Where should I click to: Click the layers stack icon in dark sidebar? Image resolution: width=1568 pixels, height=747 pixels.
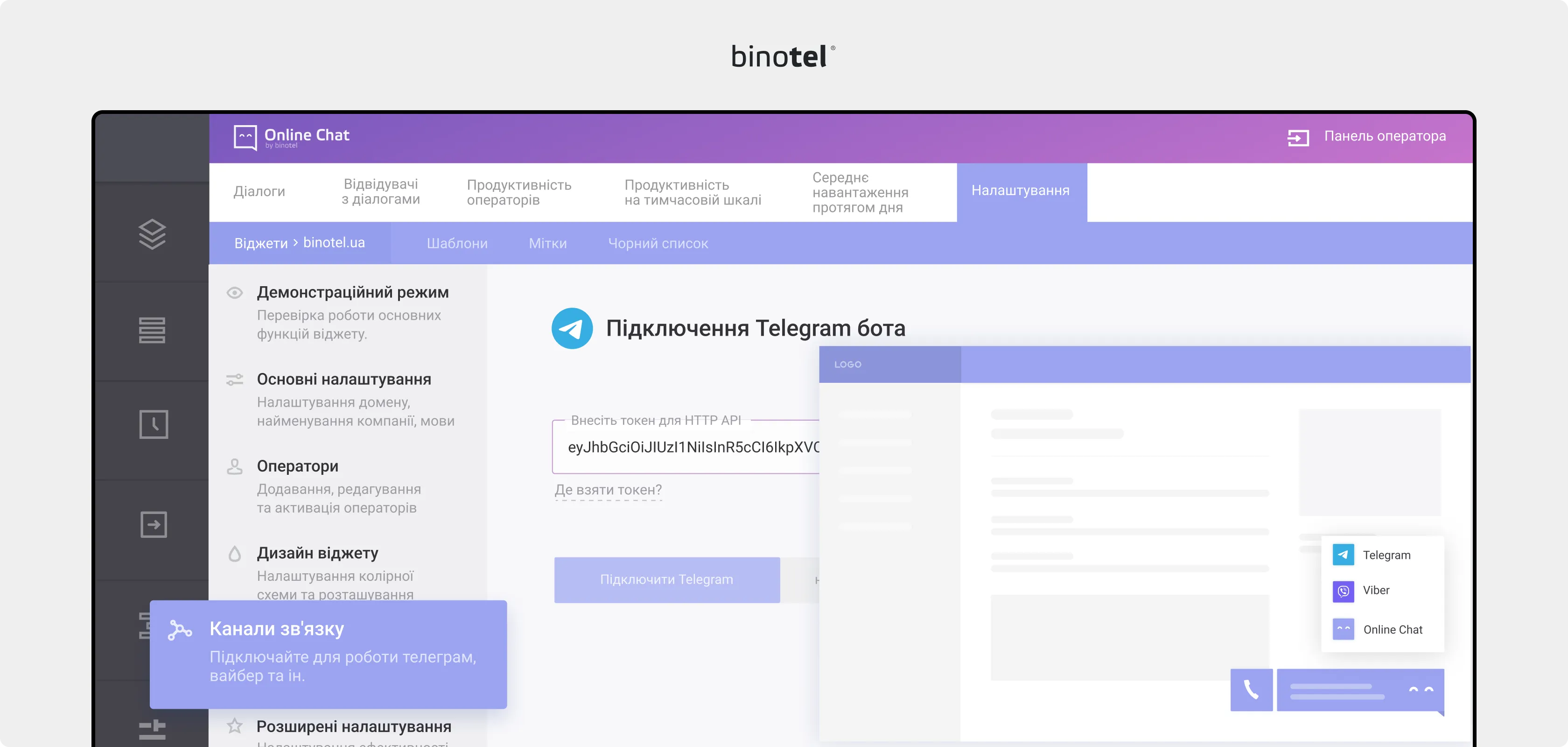tap(152, 234)
